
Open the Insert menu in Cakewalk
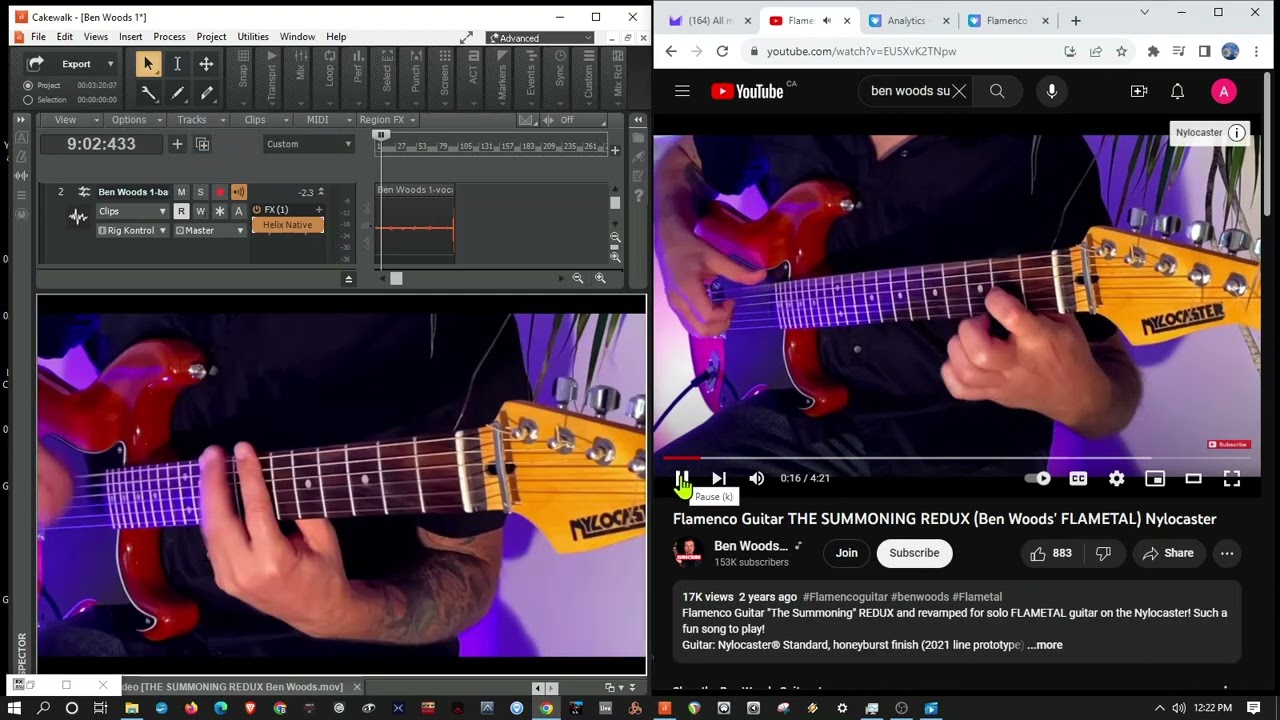[130, 37]
